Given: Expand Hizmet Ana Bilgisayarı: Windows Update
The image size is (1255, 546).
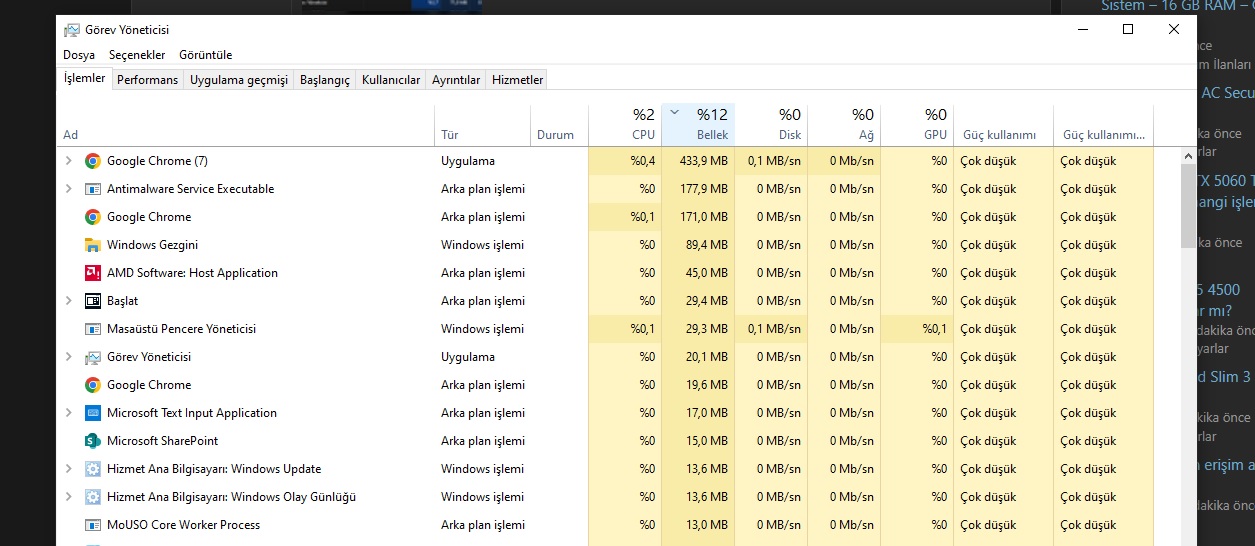Looking at the screenshot, I should (69, 469).
